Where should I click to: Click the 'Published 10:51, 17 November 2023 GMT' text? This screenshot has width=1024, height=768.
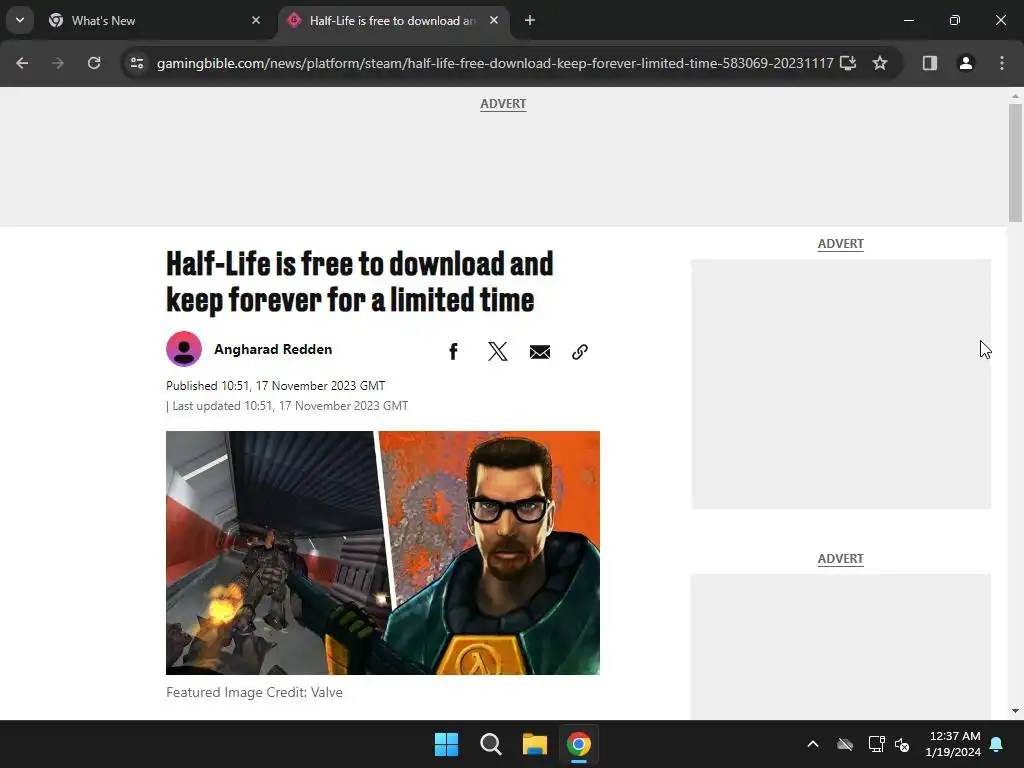click(276, 386)
